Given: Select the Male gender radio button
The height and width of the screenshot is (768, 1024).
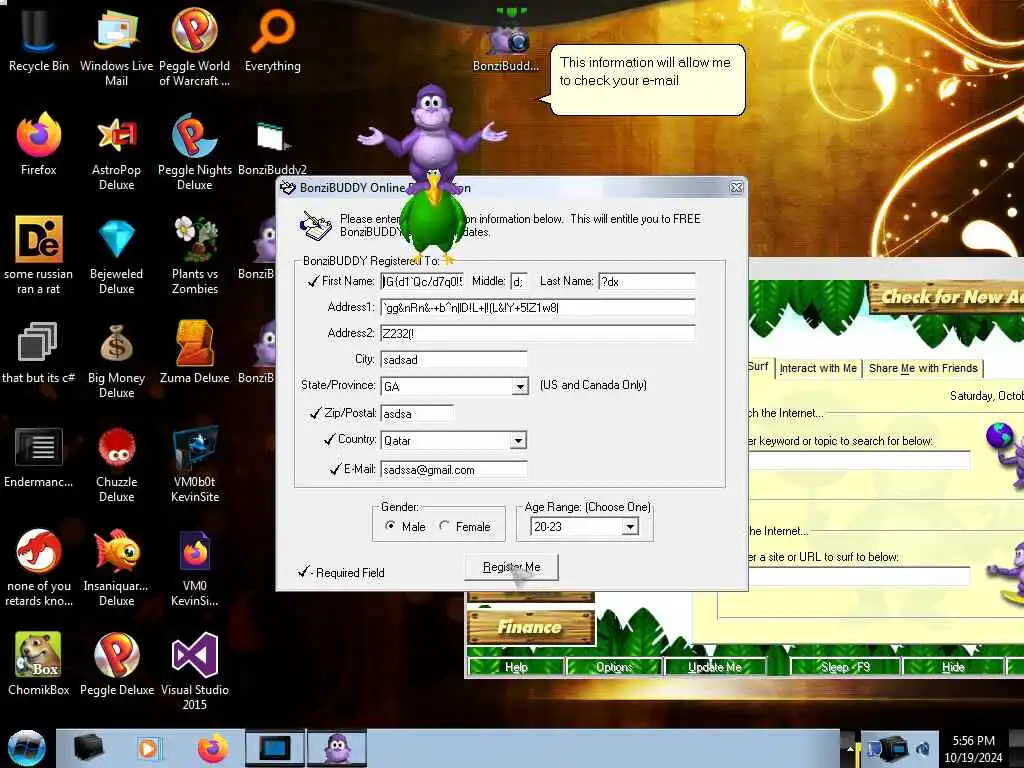Looking at the screenshot, I should [x=391, y=526].
